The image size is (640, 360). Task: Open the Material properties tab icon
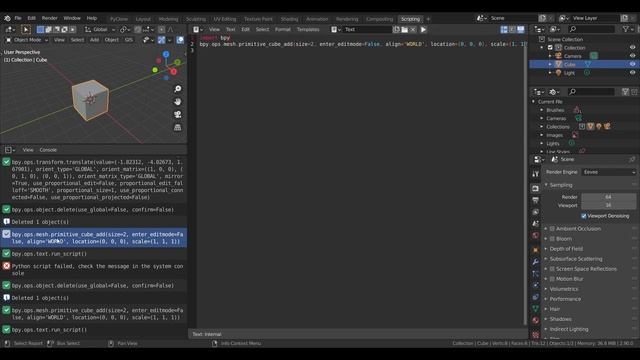(x=536, y=320)
